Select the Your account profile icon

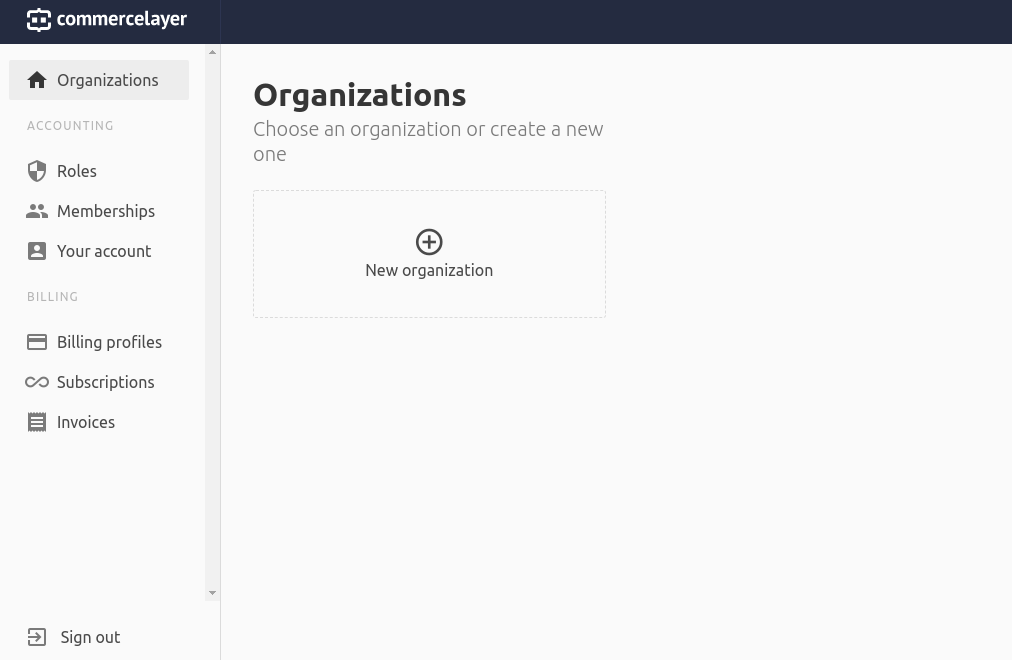(37, 251)
